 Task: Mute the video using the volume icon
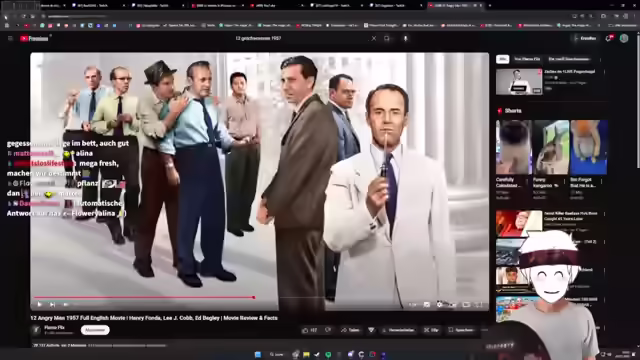coord(65,304)
